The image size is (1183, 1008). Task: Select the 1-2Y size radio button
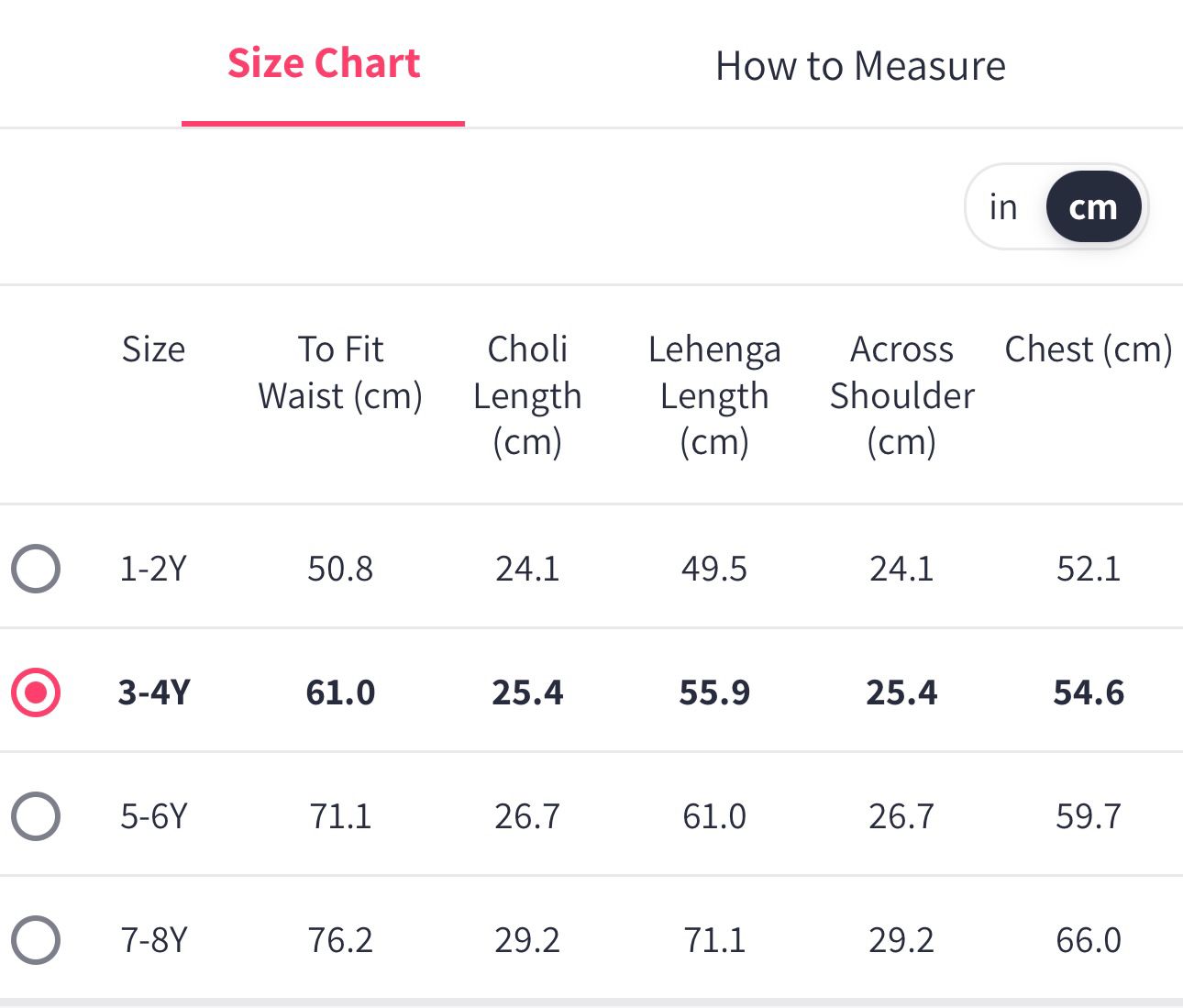coord(36,569)
